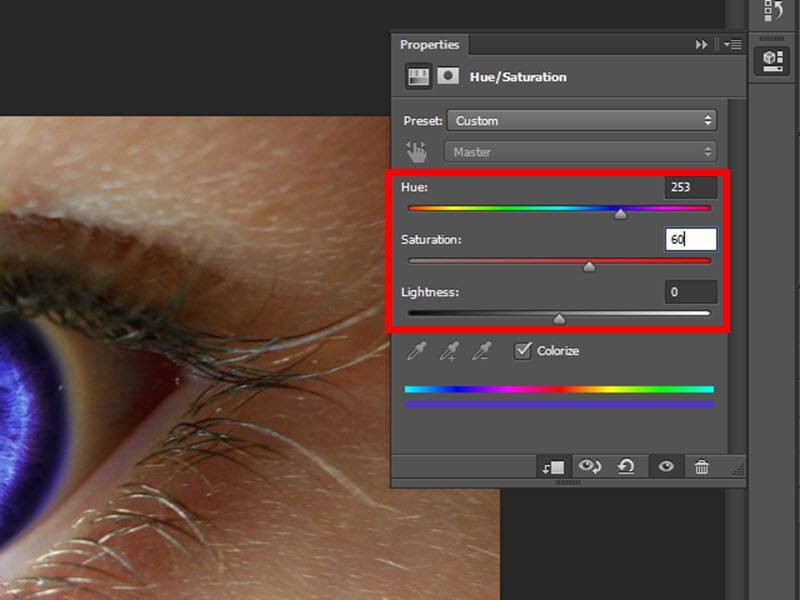Image resolution: width=800 pixels, height=600 pixels.
Task: Select the on-image targeted adjustment hand tool
Action: click(x=415, y=152)
